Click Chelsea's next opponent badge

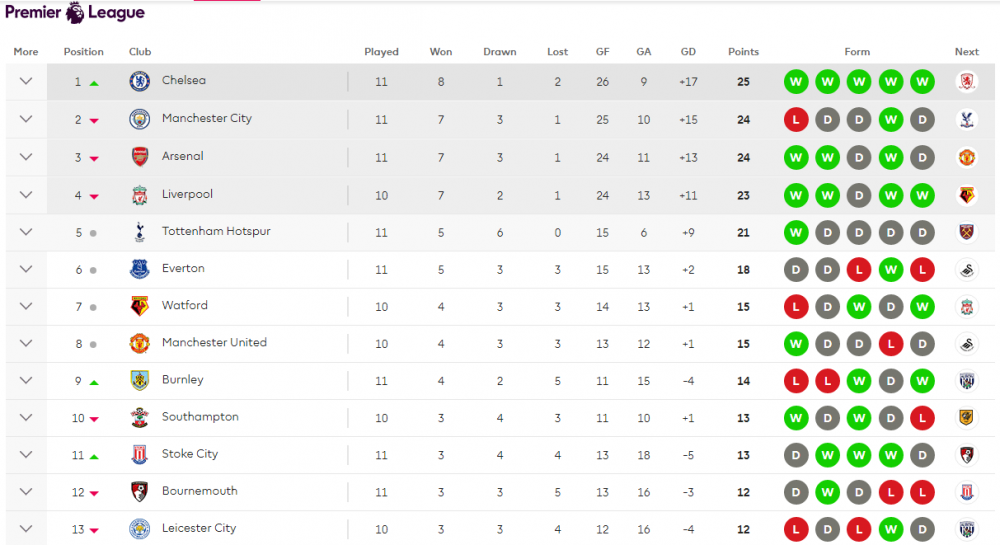967,82
